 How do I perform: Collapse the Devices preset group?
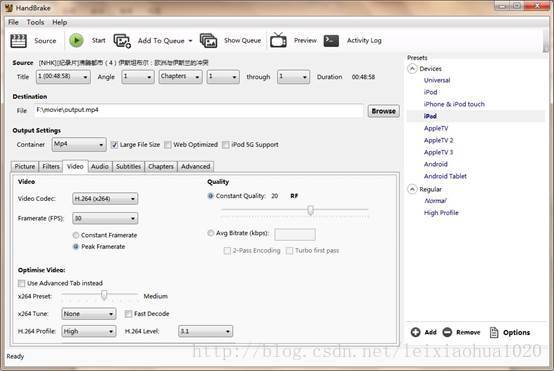tap(412, 69)
